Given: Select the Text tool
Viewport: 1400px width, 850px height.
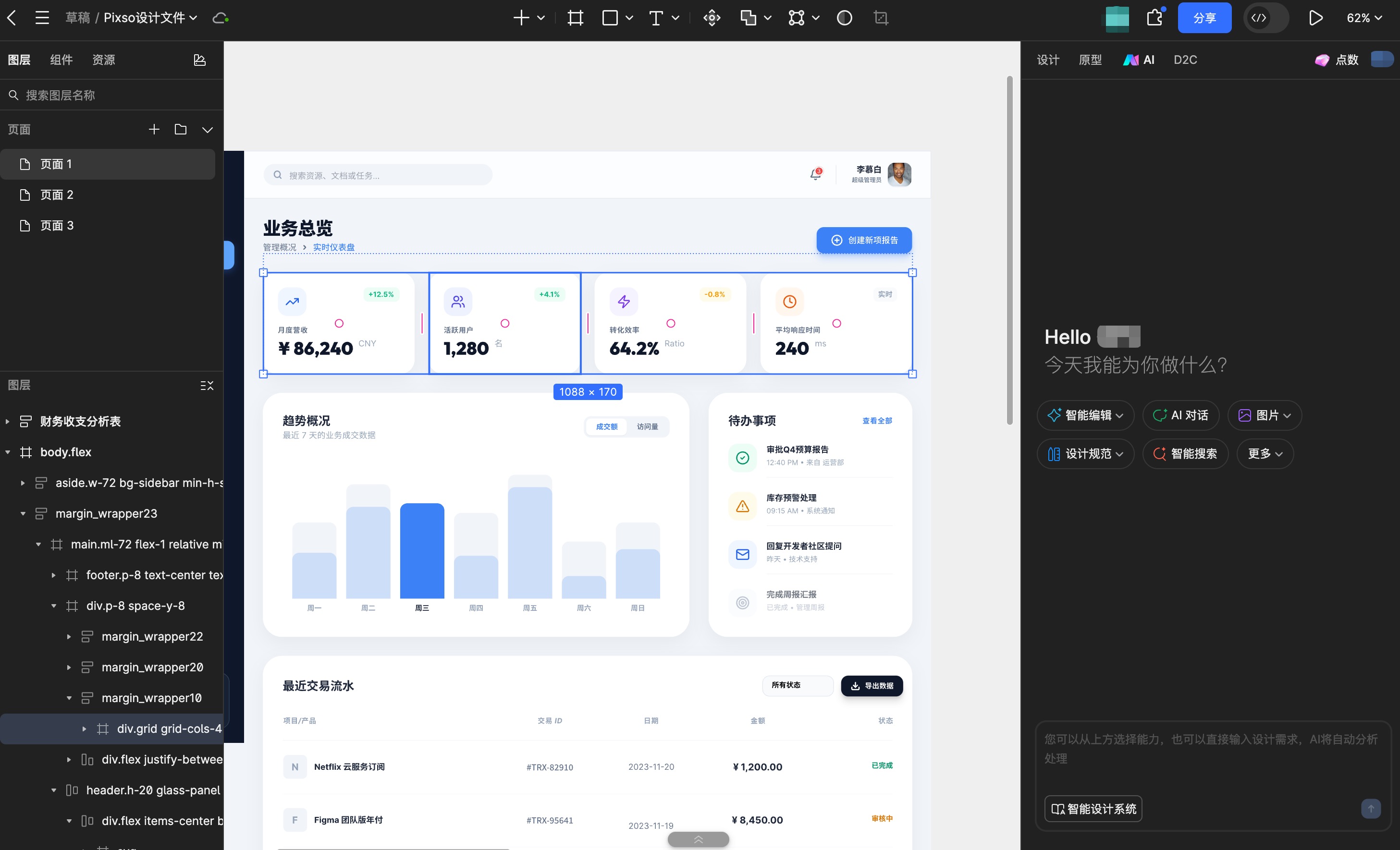Looking at the screenshot, I should point(656,18).
